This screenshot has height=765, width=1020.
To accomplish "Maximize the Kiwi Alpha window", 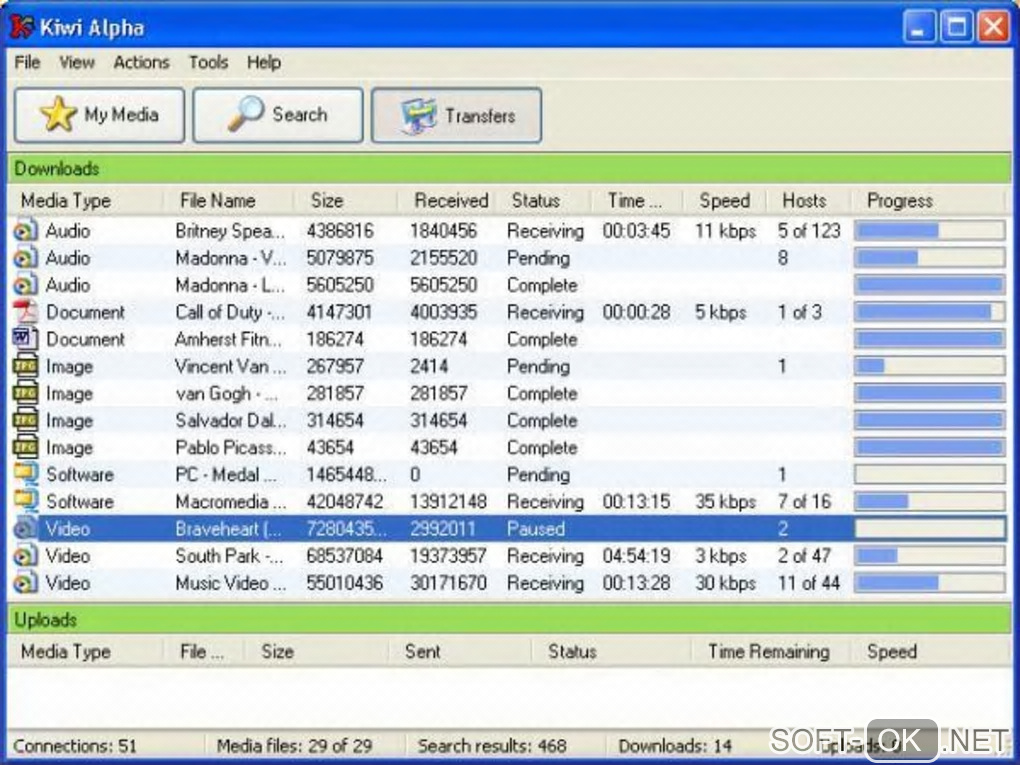I will 956,27.
